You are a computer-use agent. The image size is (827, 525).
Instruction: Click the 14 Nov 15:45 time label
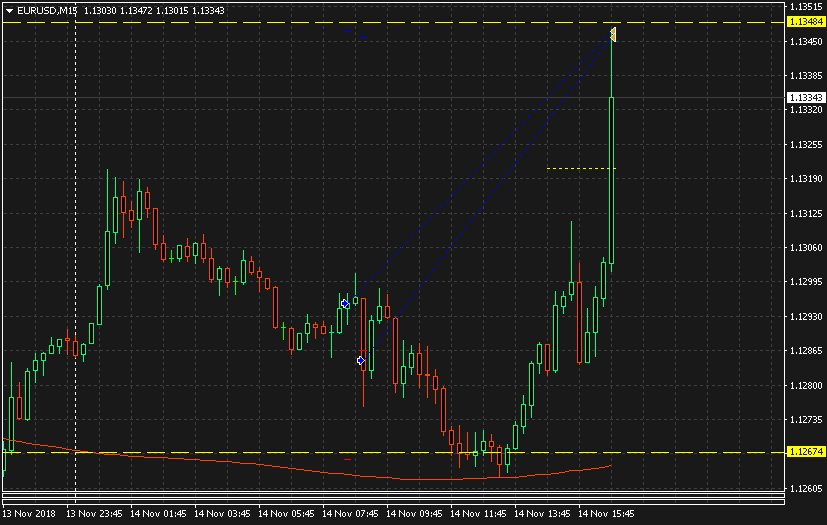(607, 513)
